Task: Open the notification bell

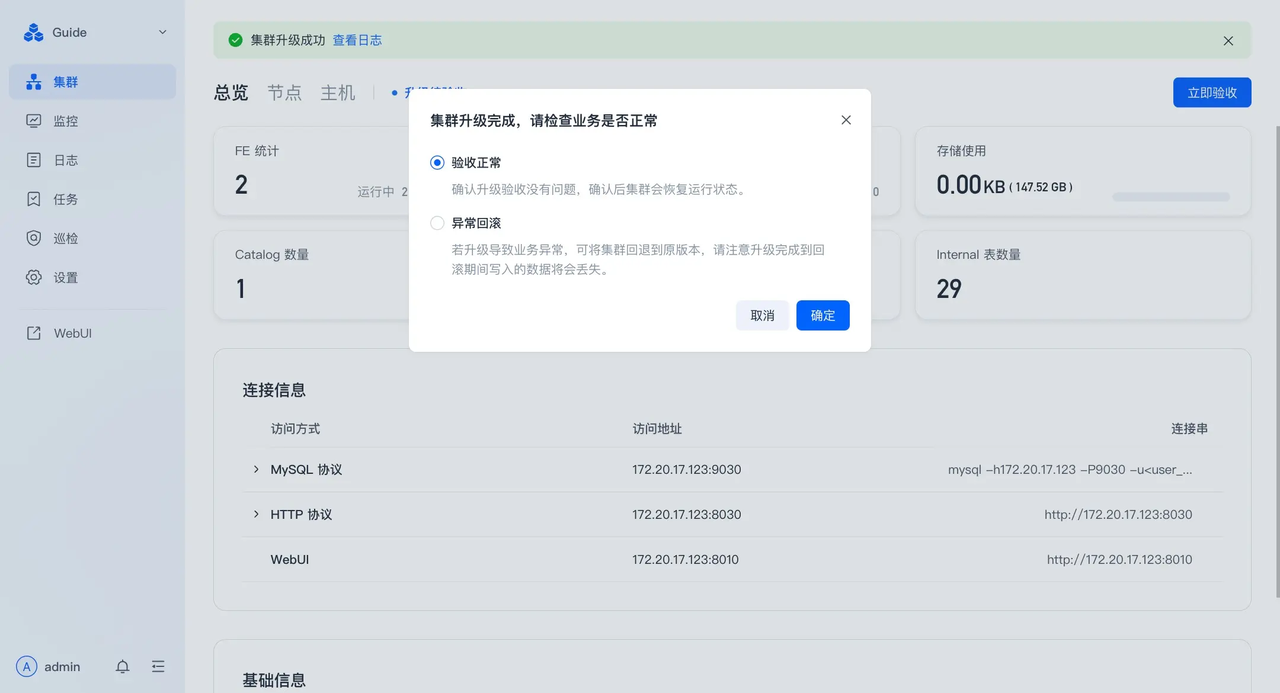Action: [122, 667]
